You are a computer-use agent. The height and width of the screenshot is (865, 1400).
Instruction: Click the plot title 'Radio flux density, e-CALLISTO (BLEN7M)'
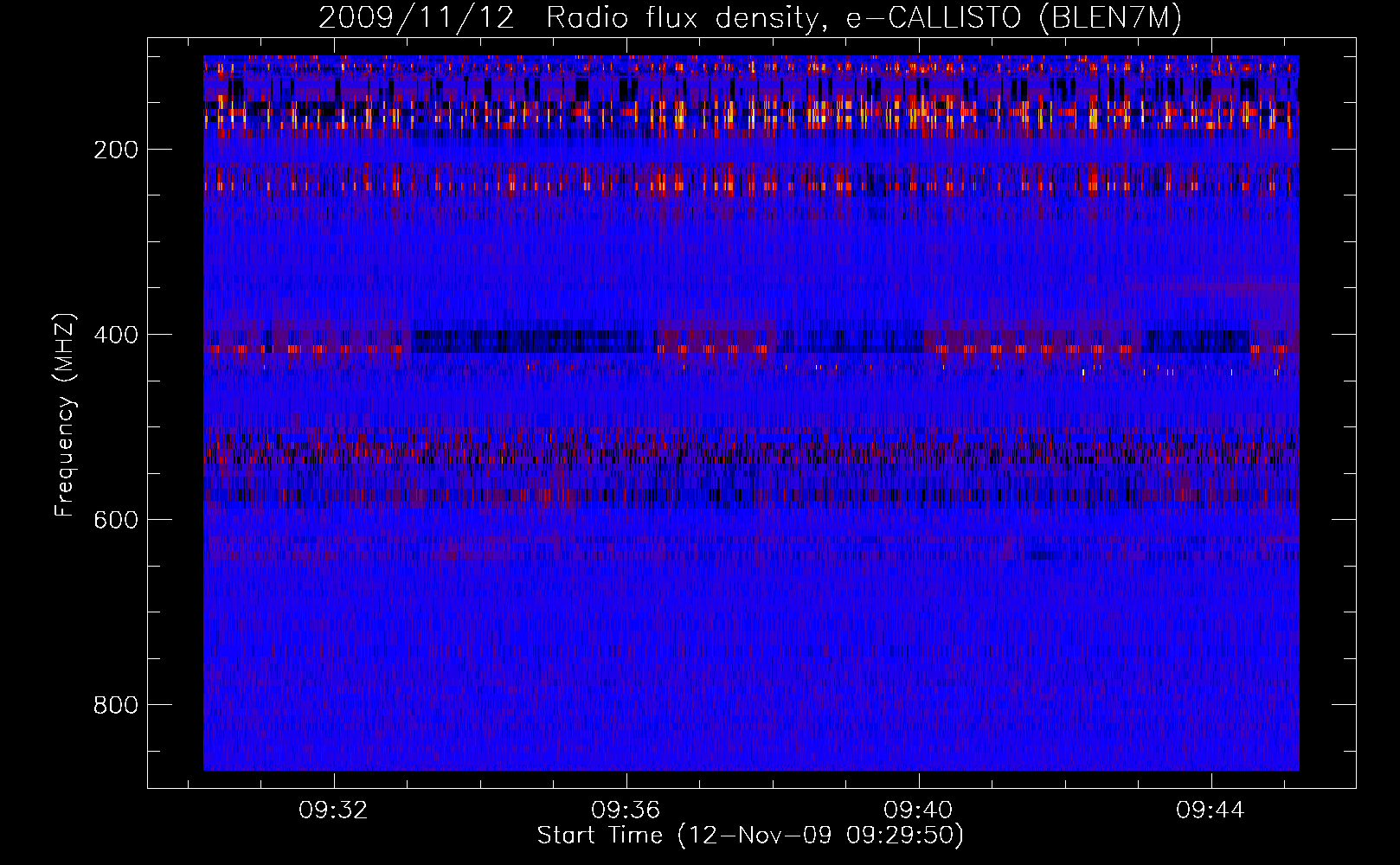(864, 18)
